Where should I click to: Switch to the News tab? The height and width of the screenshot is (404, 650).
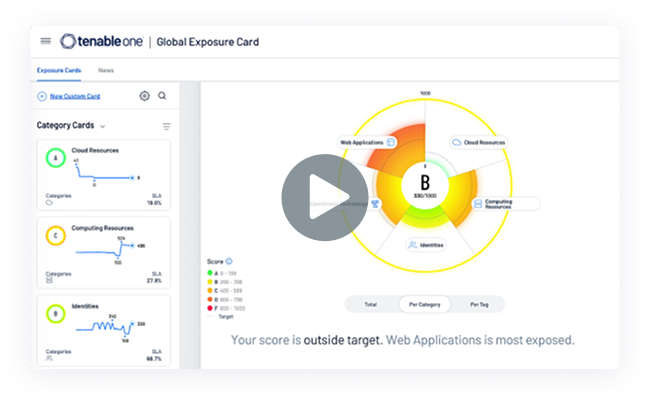105,71
